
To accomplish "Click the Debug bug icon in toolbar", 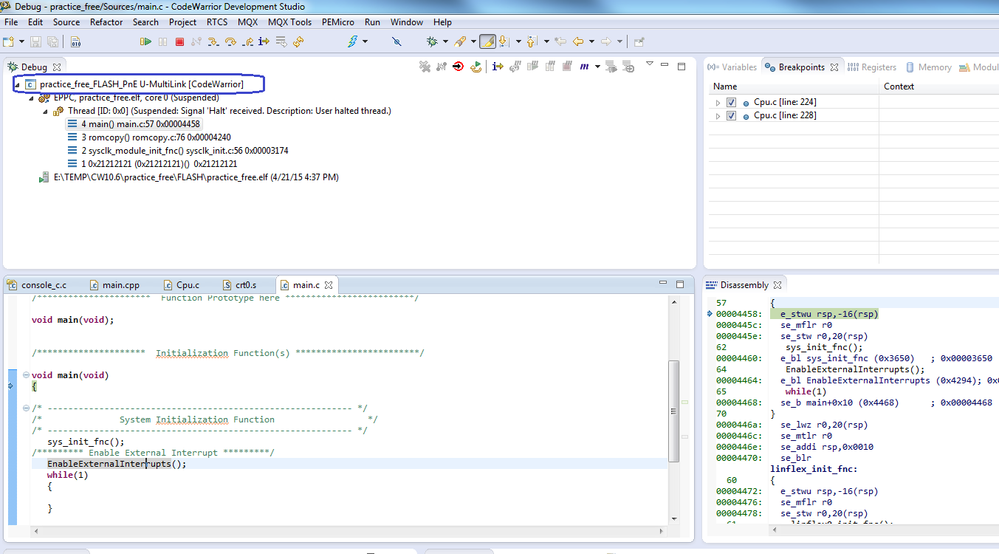I will coord(432,42).
